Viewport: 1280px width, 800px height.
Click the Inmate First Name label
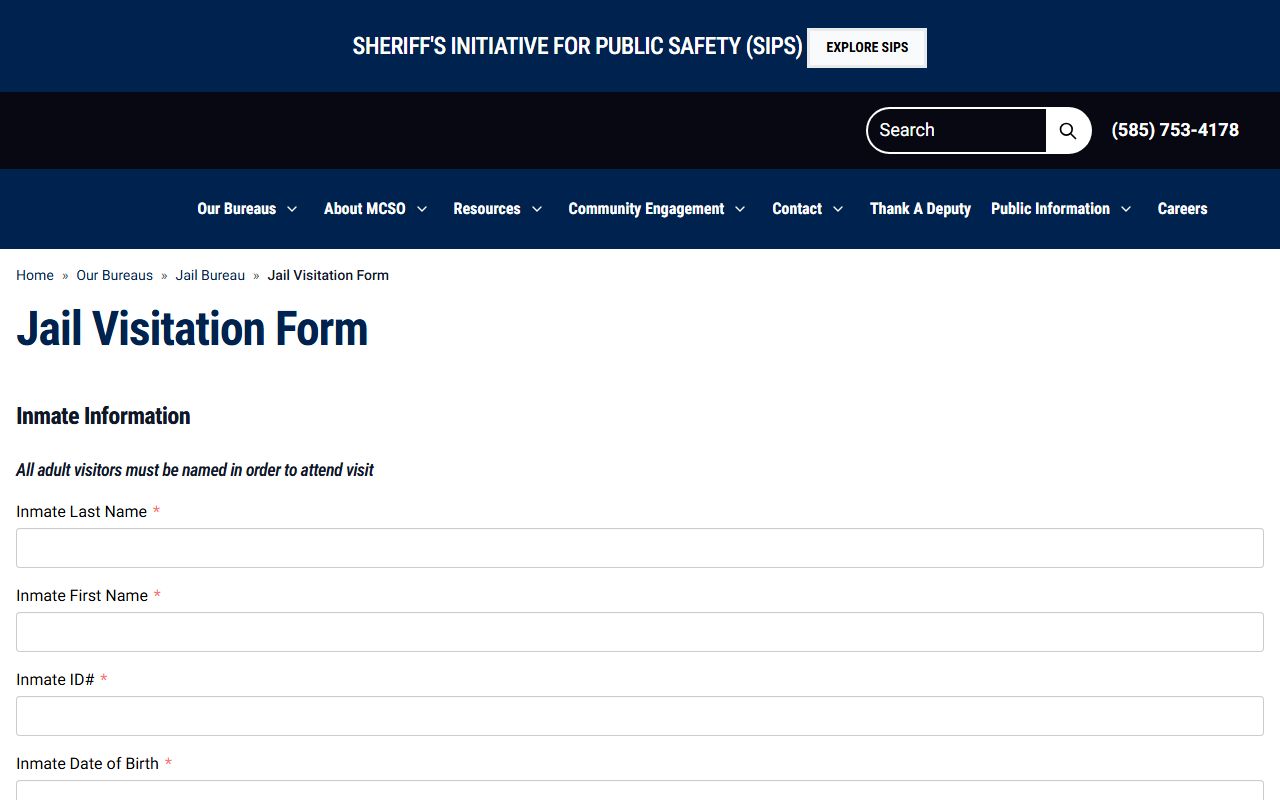82,596
